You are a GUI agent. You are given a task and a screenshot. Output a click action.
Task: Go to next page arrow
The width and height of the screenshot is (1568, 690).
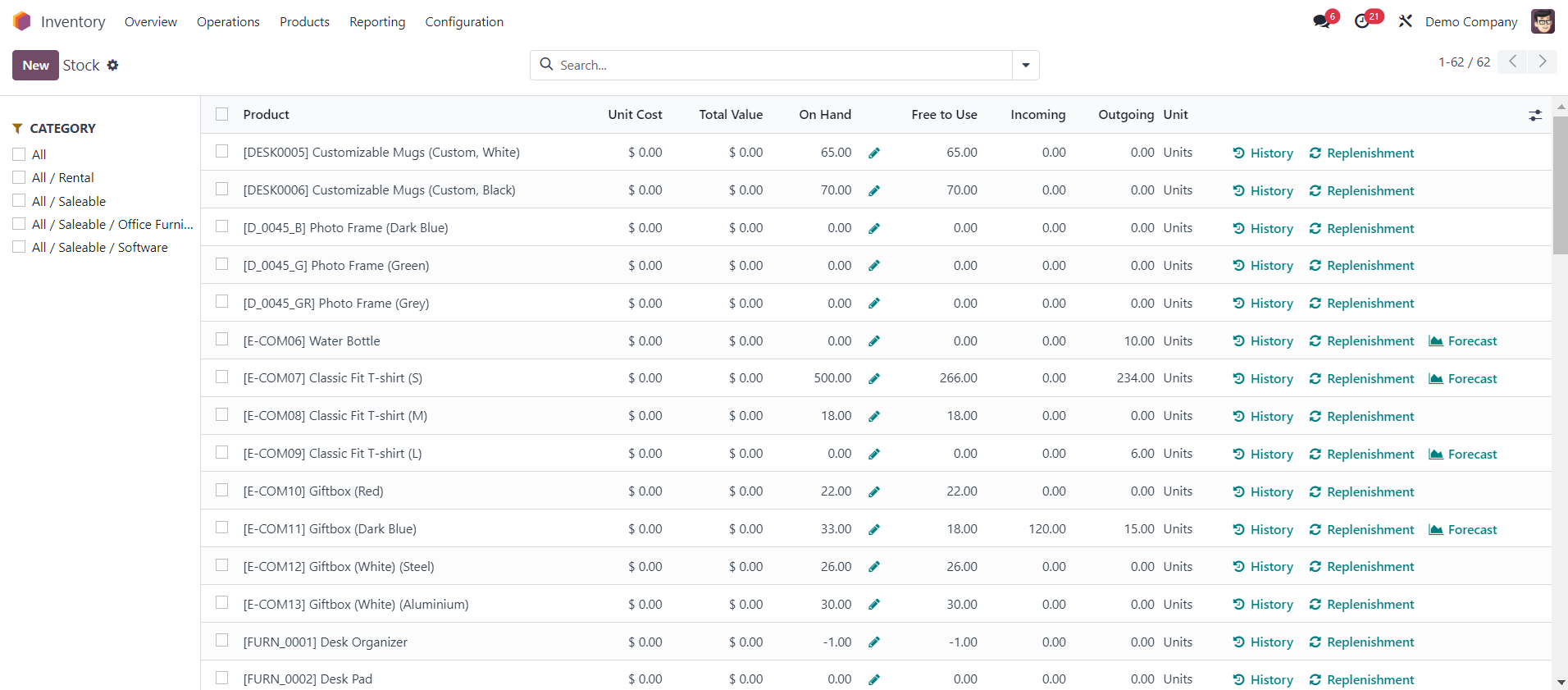(1542, 62)
